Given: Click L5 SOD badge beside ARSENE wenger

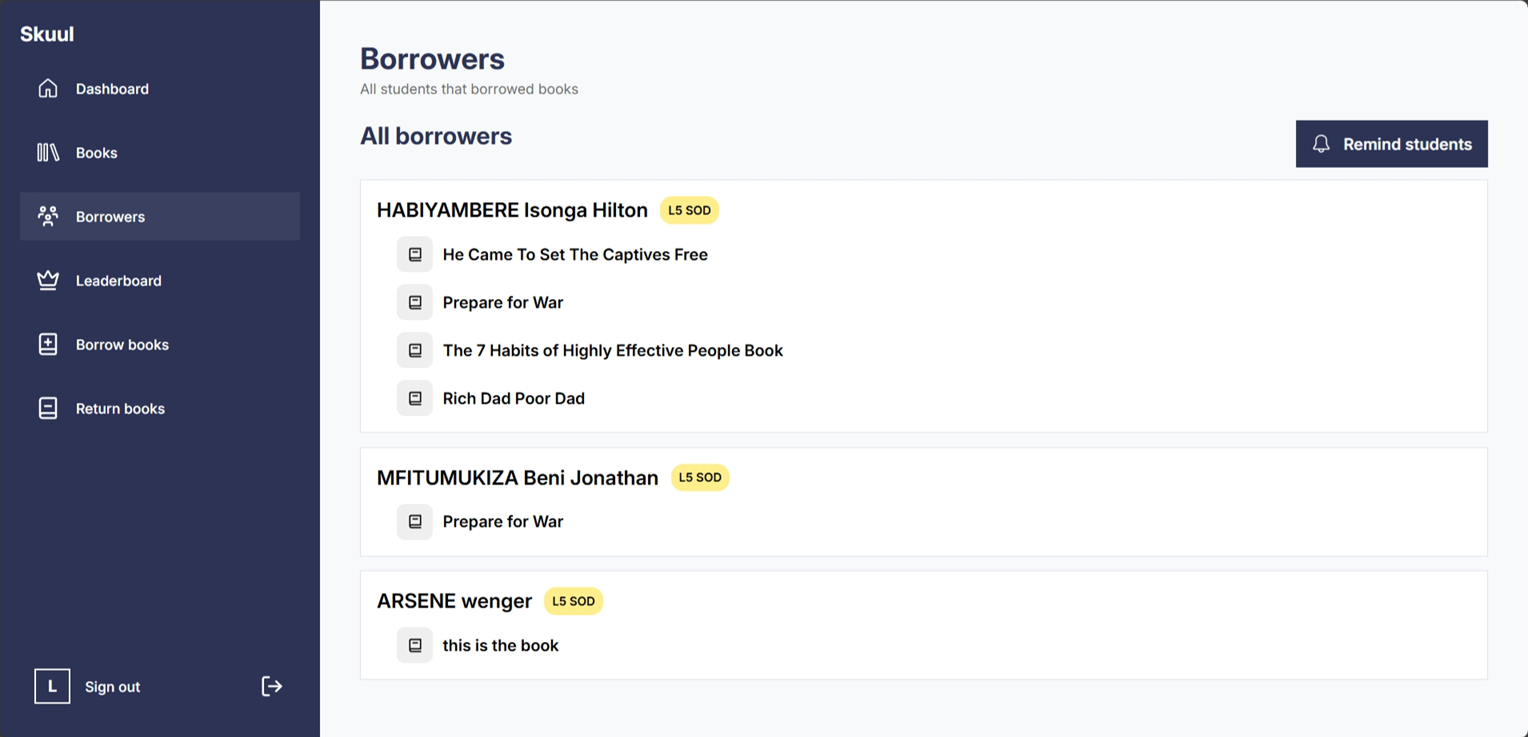Looking at the screenshot, I should click(x=573, y=601).
